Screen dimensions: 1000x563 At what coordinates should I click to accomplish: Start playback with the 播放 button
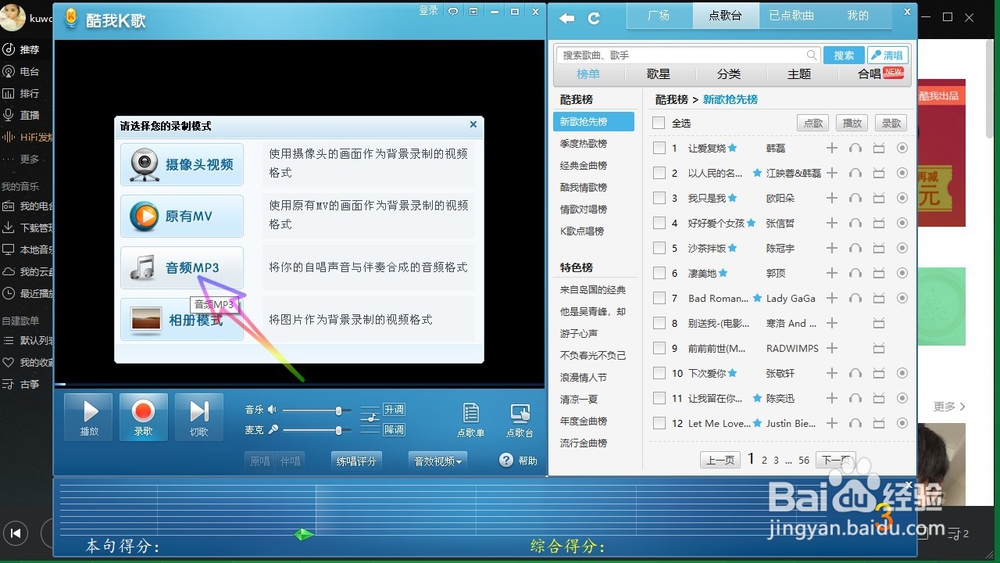pyautogui.click(x=89, y=417)
